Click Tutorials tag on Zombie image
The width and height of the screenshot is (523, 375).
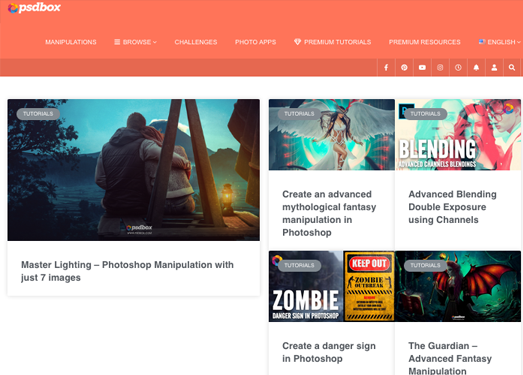click(299, 265)
